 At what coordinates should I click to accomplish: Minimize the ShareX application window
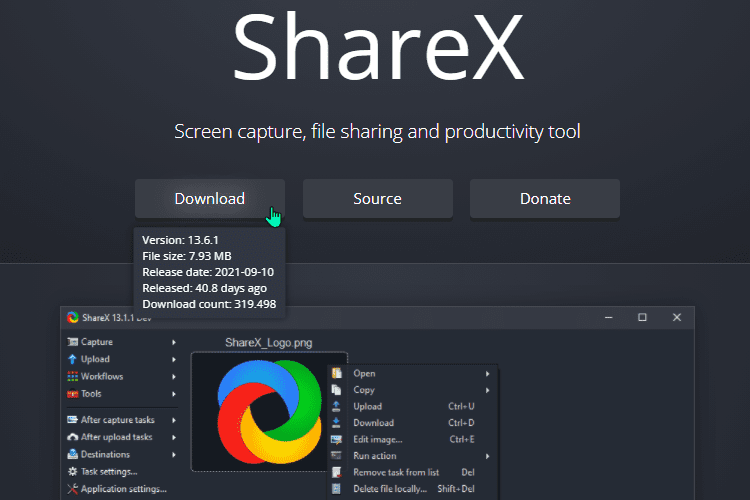608,317
